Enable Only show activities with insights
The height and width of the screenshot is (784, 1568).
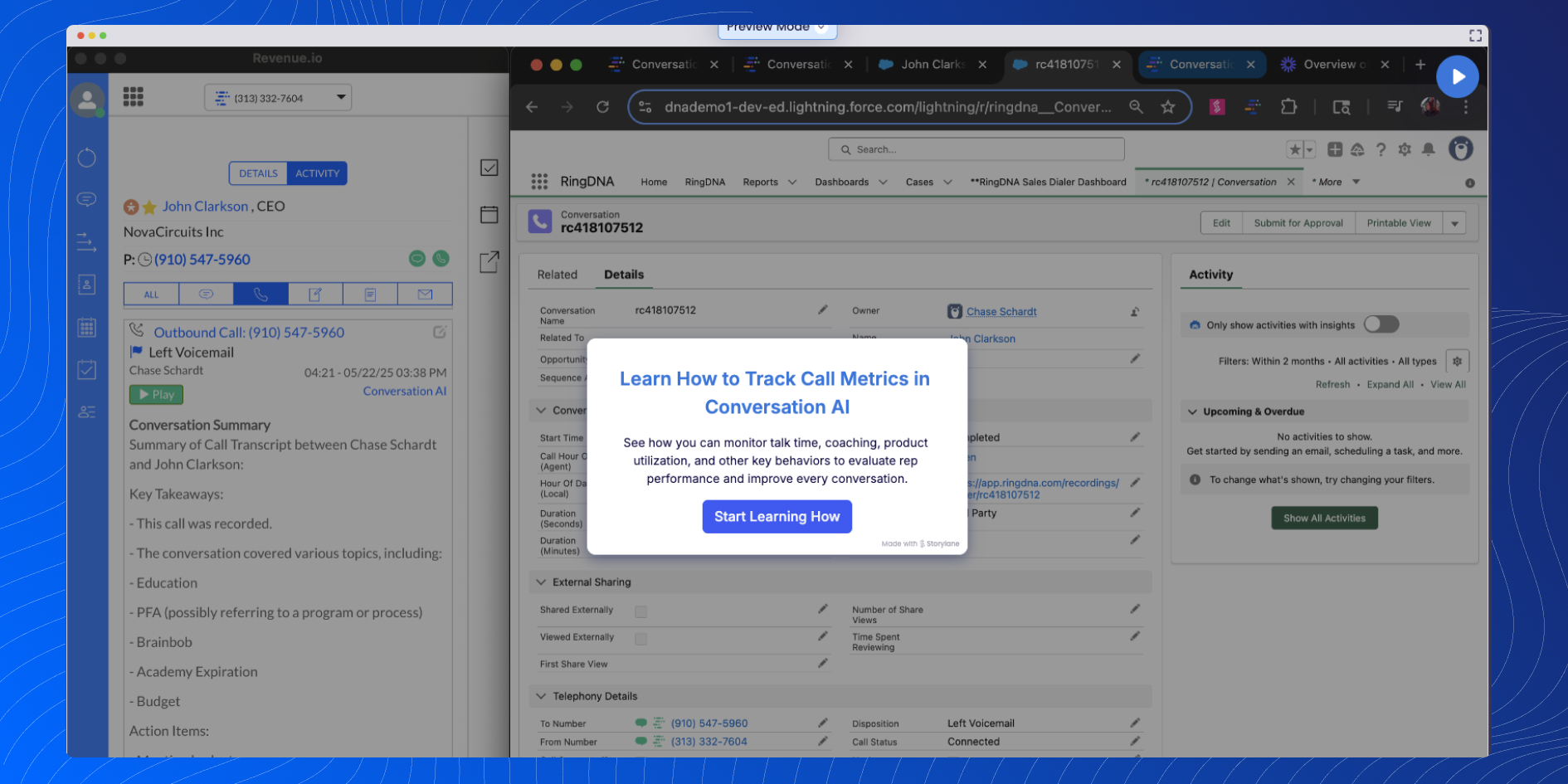(x=1381, y=324)
